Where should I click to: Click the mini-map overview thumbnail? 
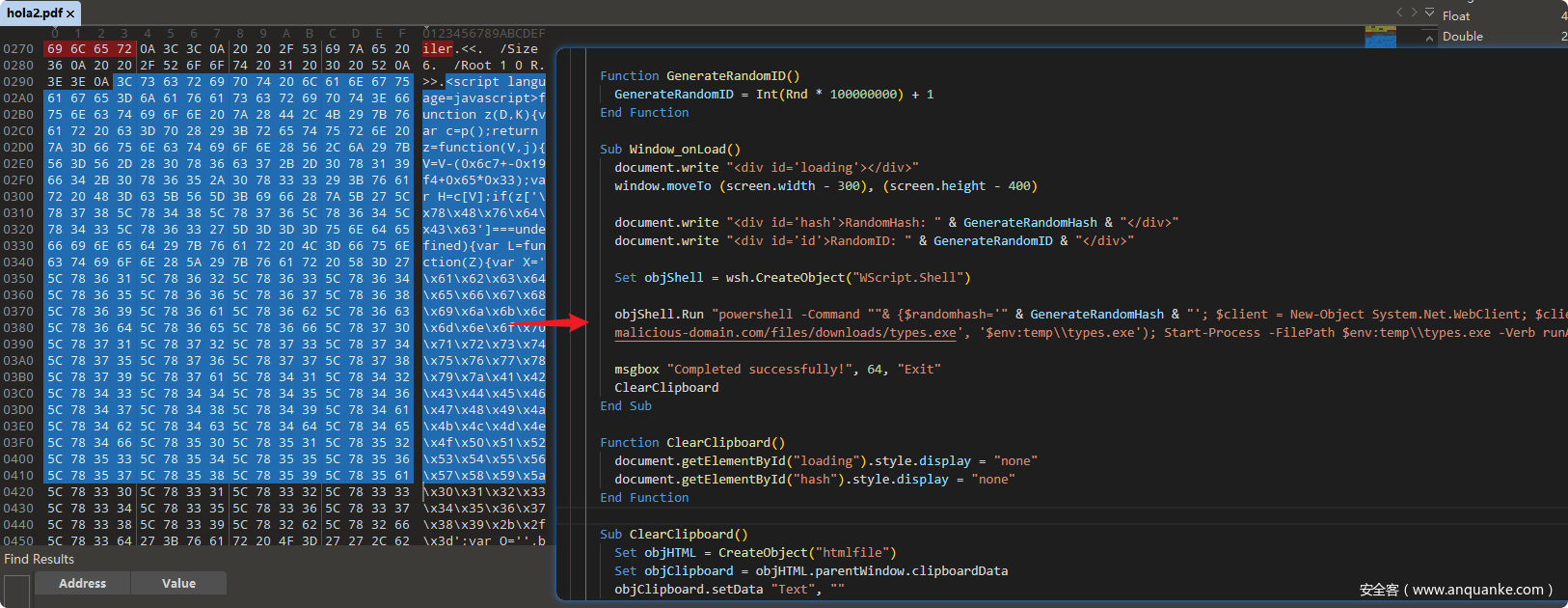[1381, 37]
